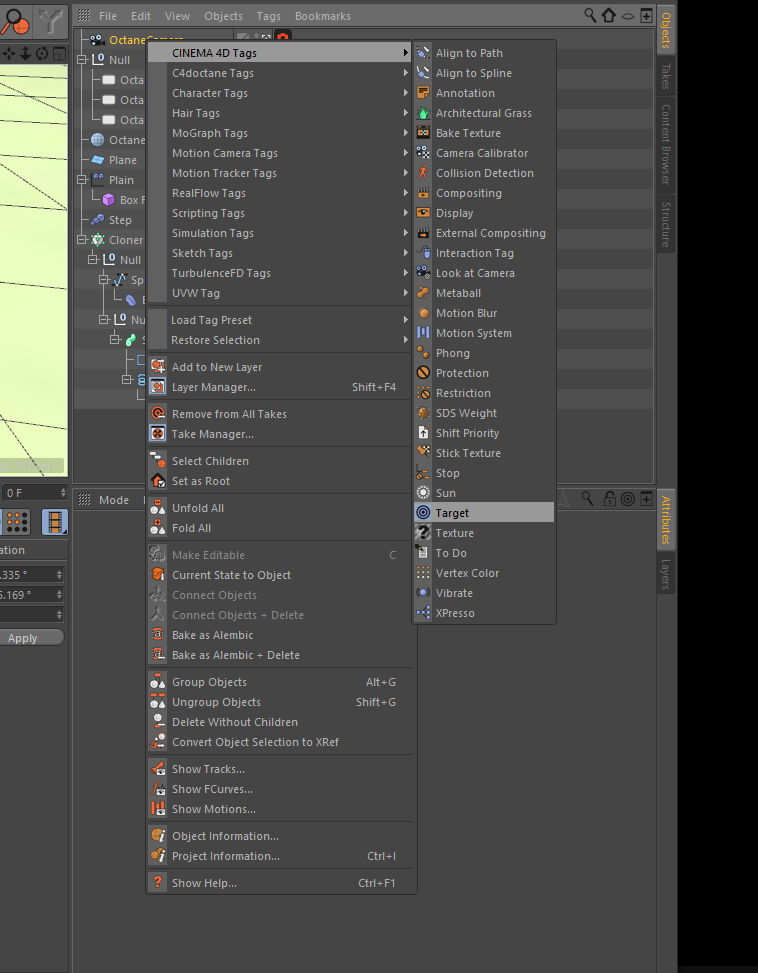Choose Align to Path tag
The width and height of the screenshot is (758, 973).
[484, 53]
